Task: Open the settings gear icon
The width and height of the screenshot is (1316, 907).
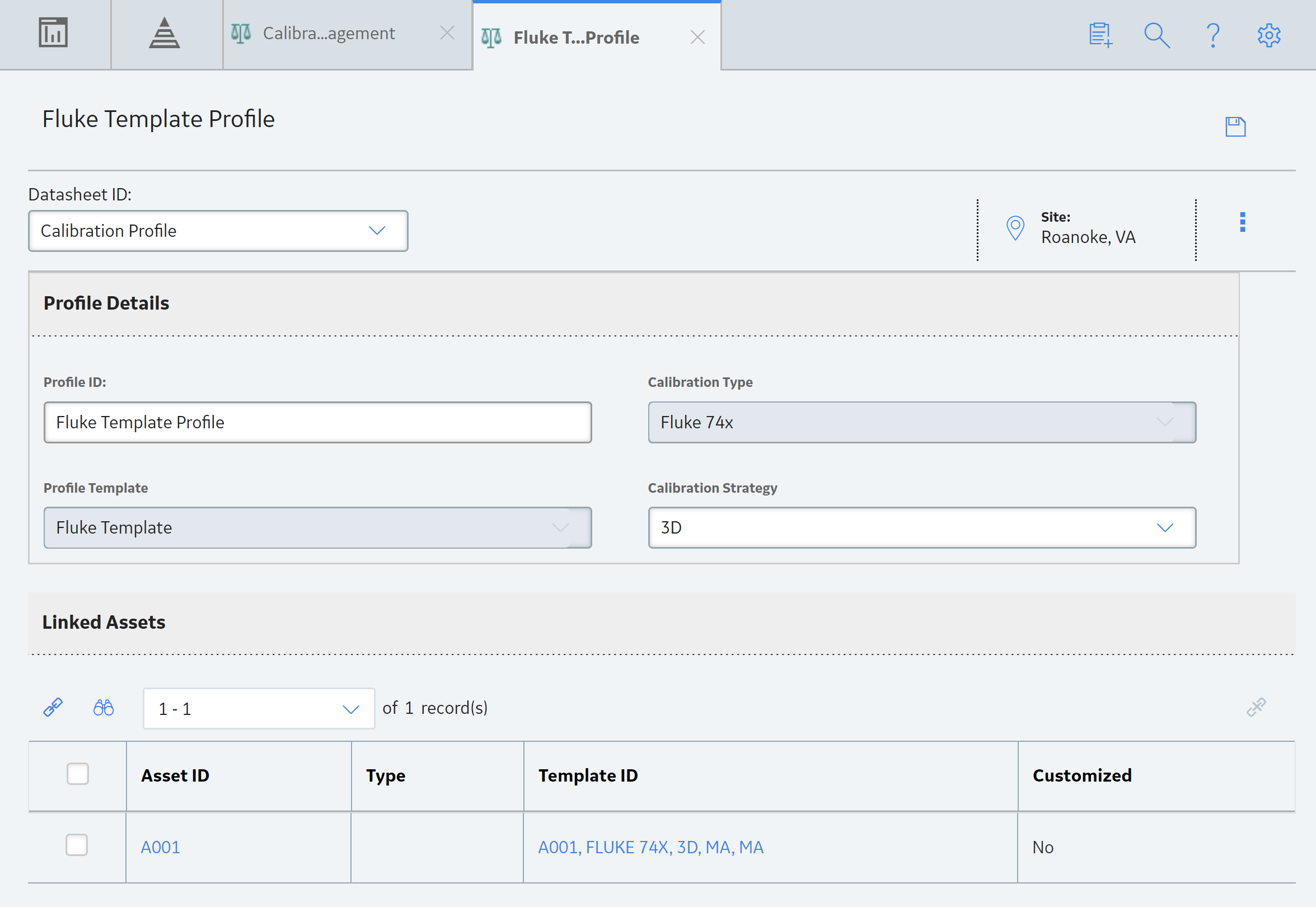Action: (x=1269, y=35)
